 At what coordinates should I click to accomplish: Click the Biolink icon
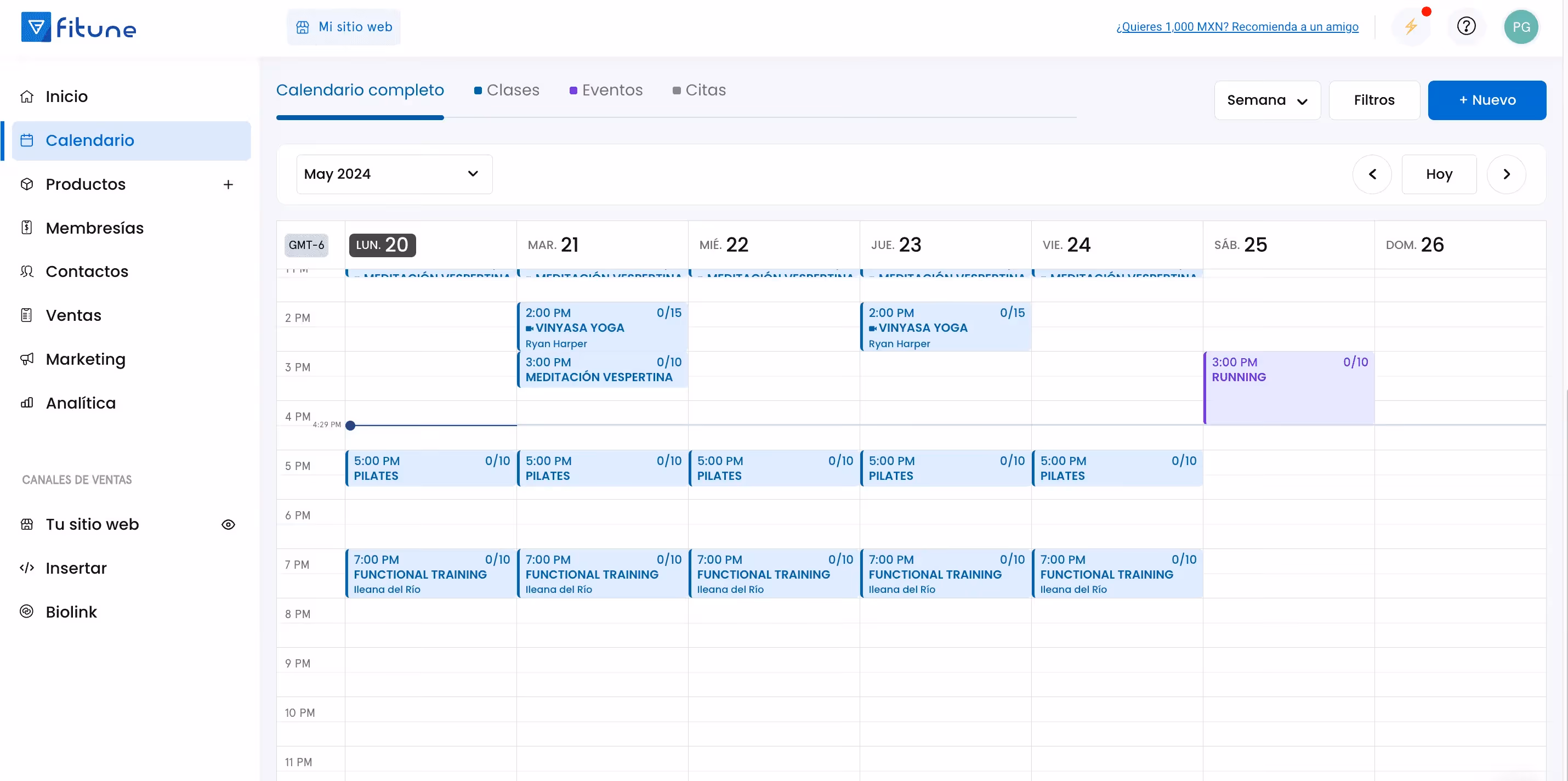(27, 611)
